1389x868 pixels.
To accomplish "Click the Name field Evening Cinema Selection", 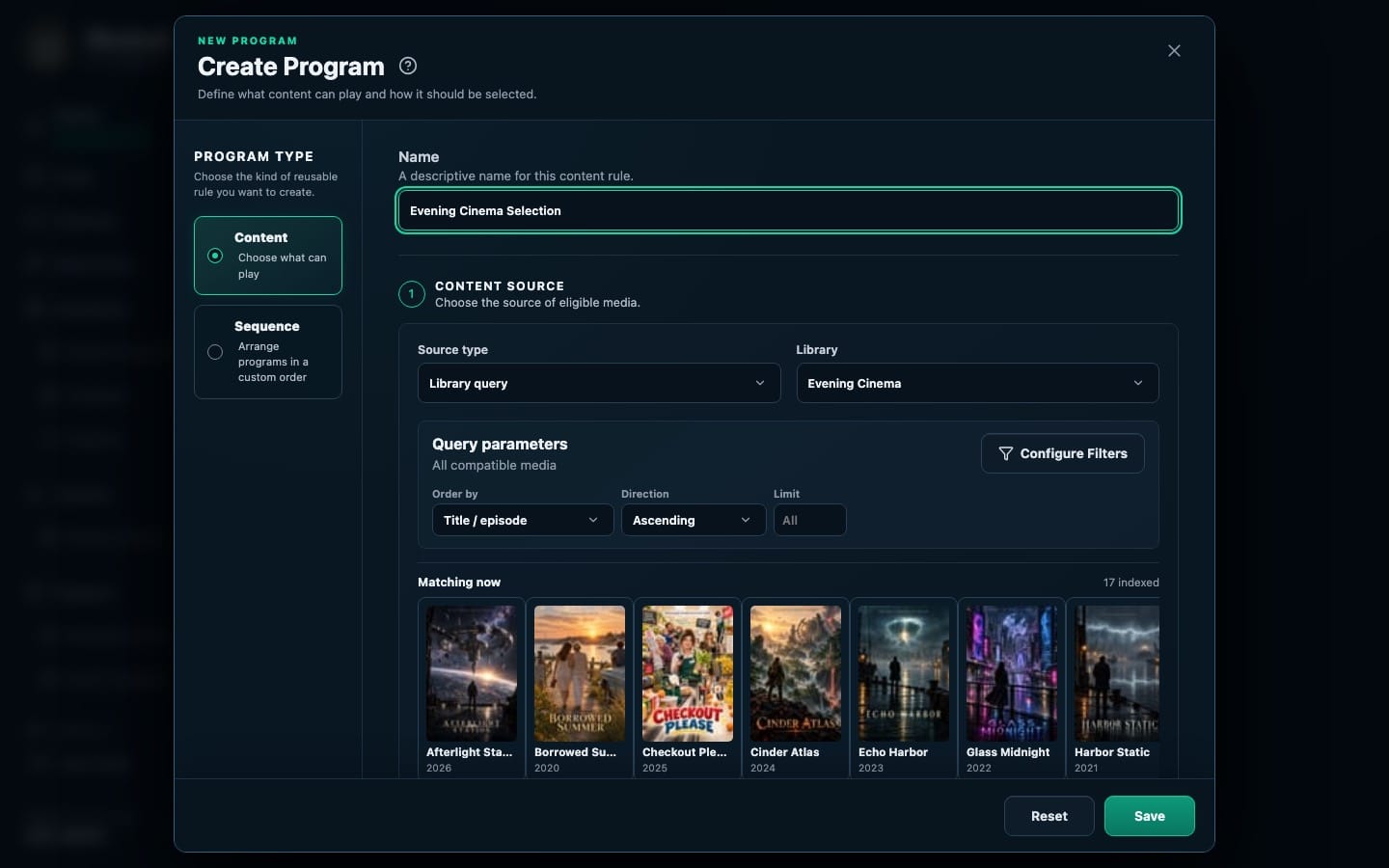I will [x=788, y=210].
